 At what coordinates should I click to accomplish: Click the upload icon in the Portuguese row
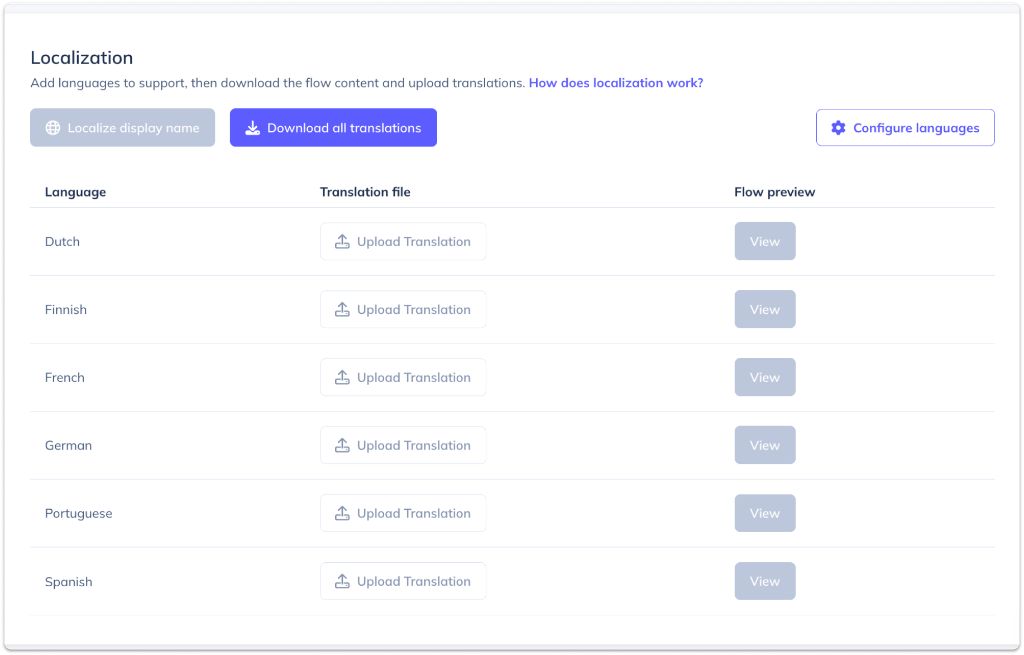342,514
